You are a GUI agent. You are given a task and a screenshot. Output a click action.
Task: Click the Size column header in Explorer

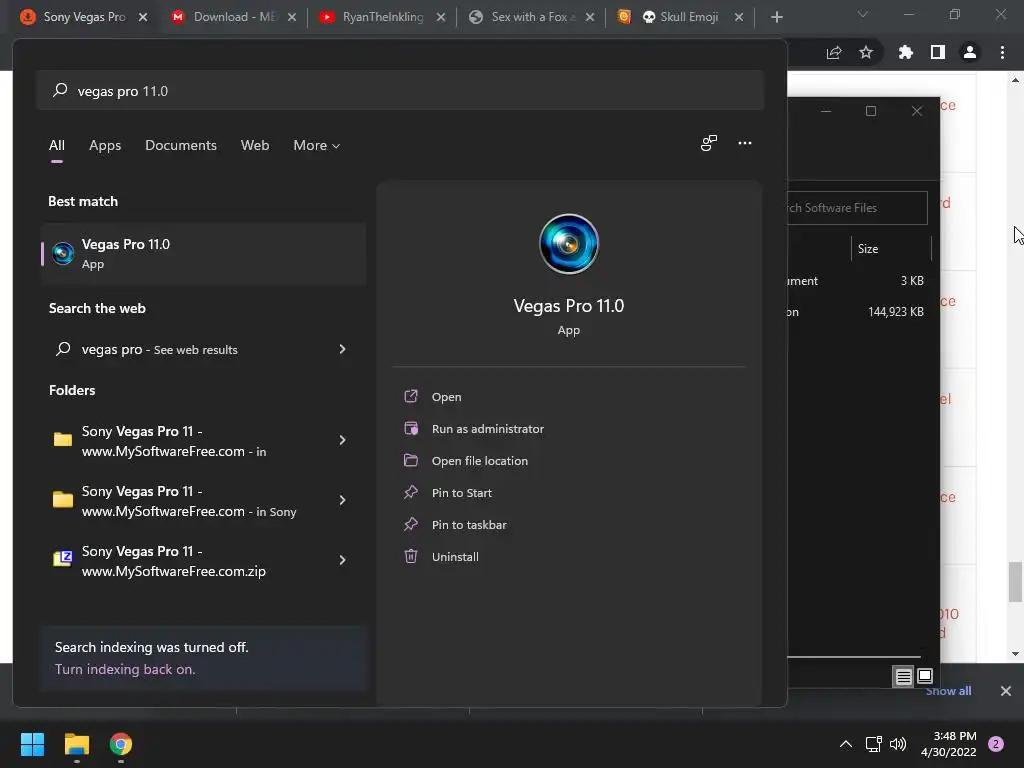(868, 249)
